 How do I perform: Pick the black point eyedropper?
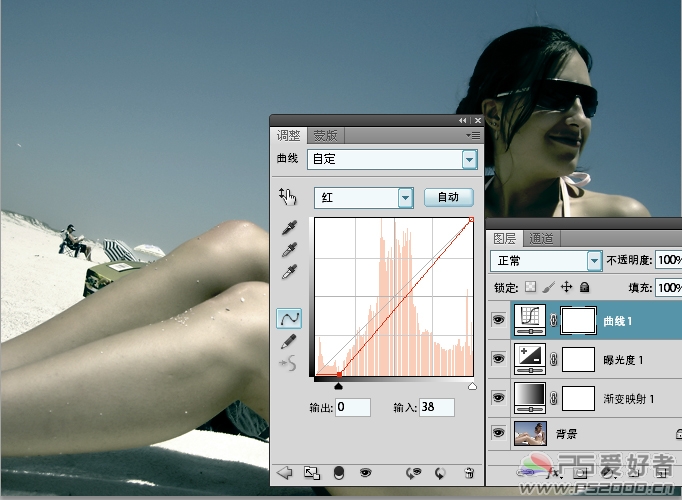coord(289,227)
